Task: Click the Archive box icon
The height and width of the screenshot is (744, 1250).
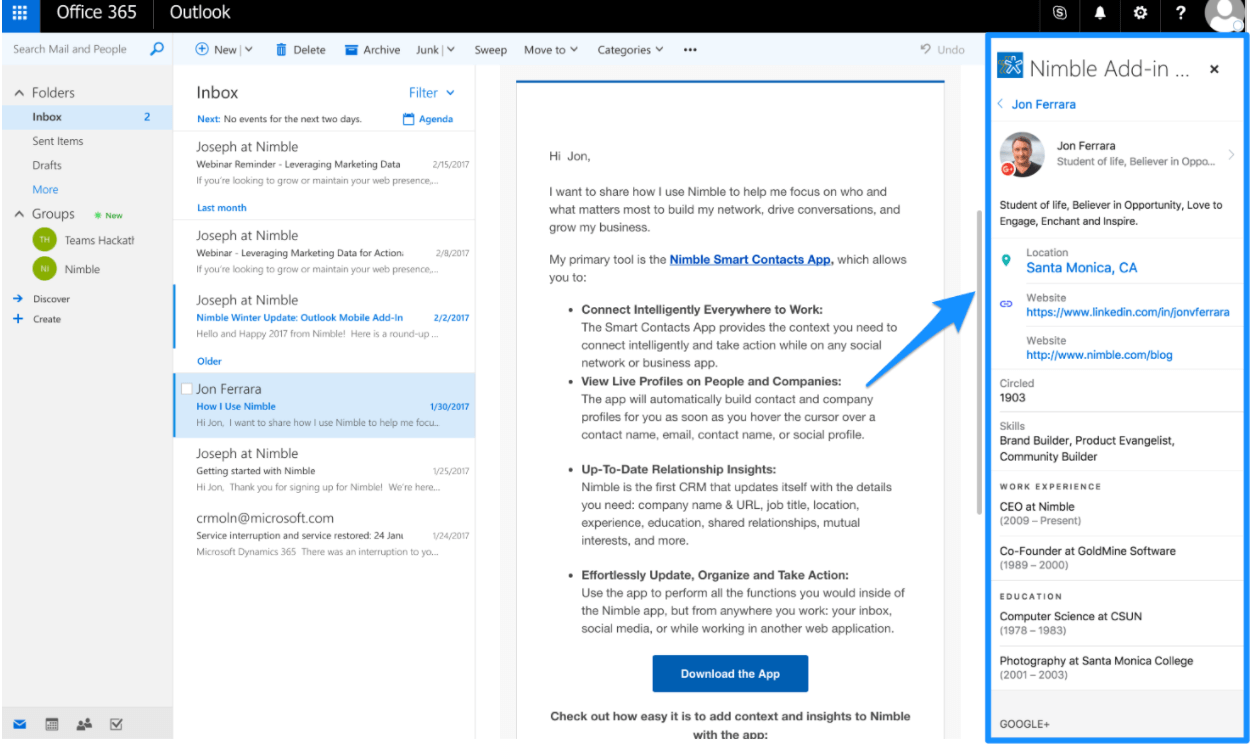Action: [x=351, y=50]
